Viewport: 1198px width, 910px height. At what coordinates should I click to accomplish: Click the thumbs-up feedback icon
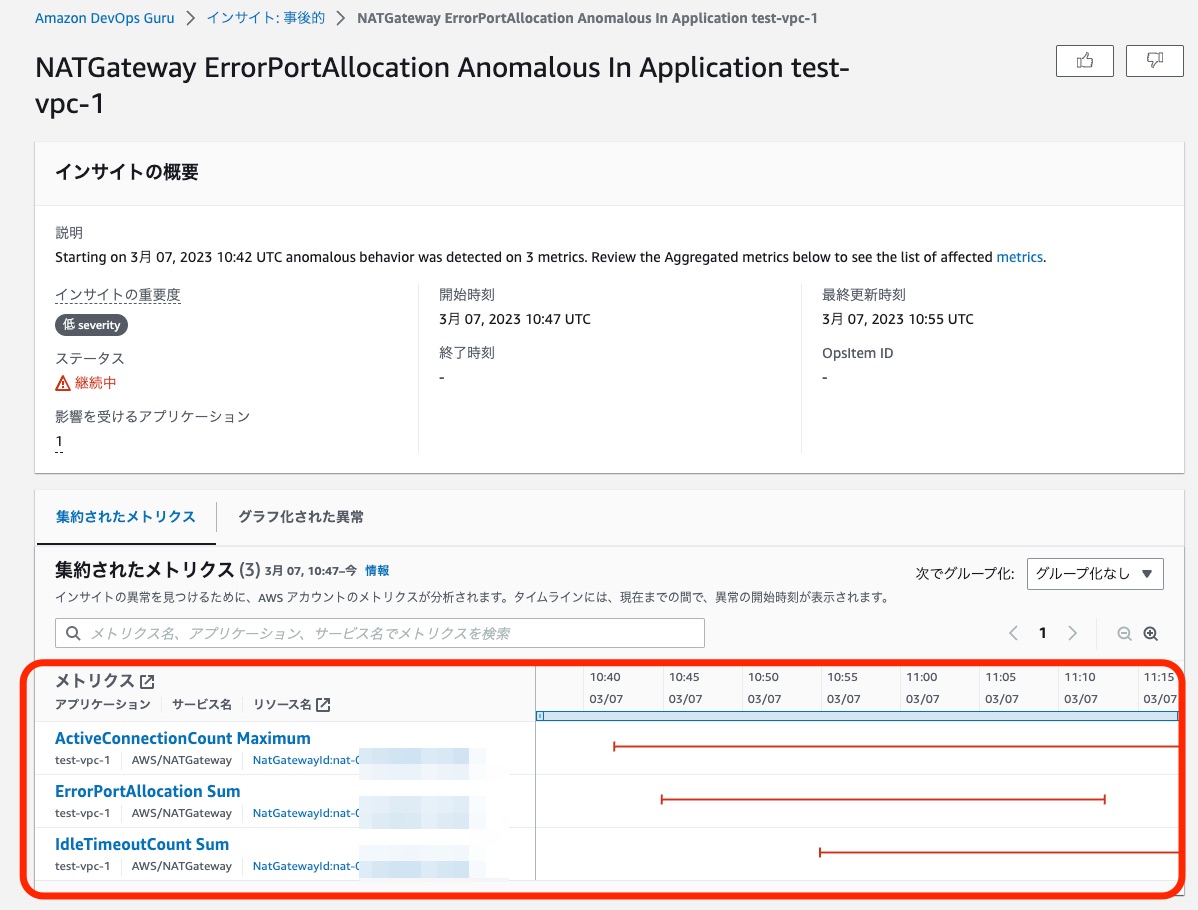[1084, 60]
